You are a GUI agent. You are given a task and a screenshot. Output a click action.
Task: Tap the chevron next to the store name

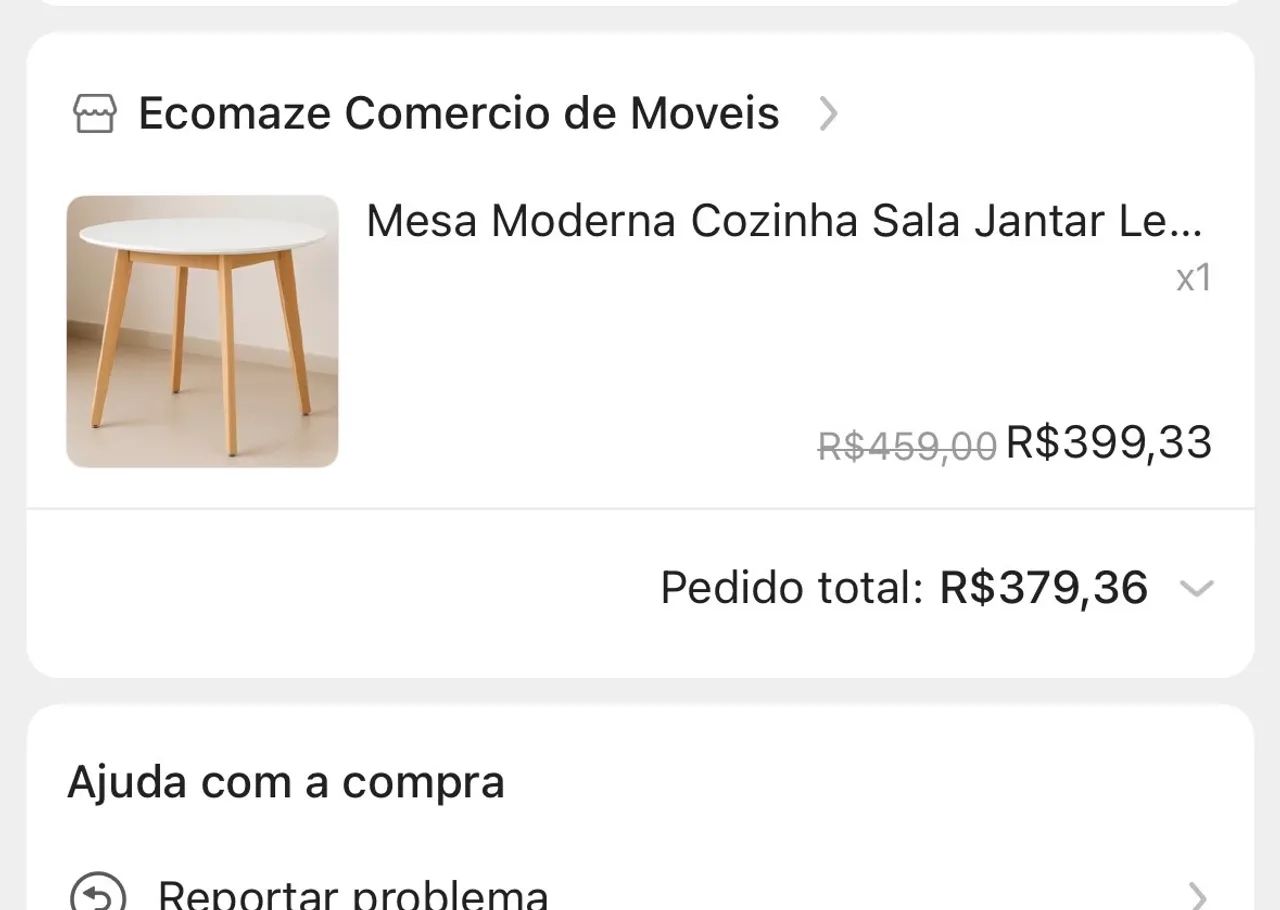[828, 113]
